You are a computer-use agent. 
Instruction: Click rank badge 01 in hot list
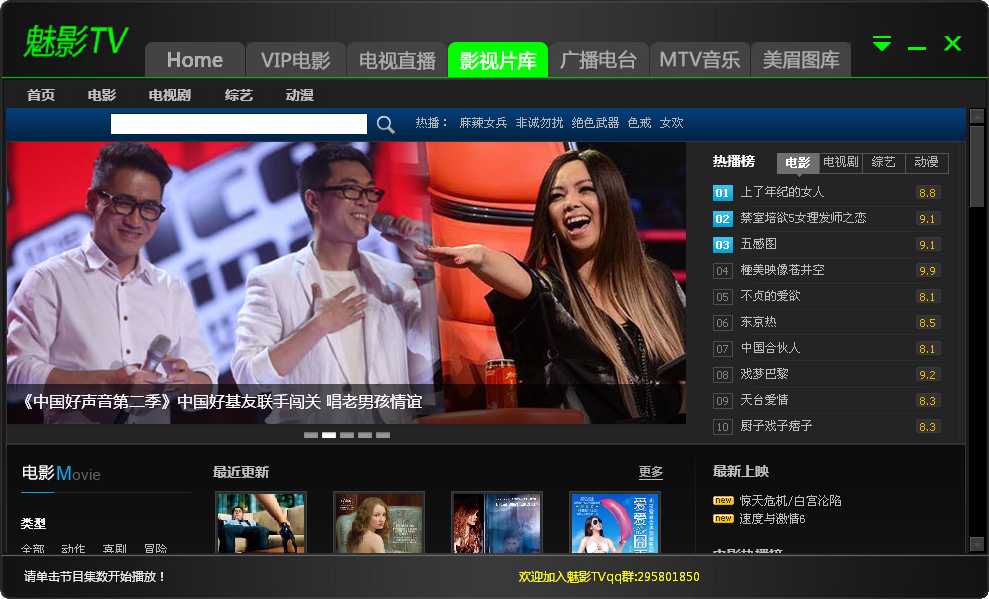(722, 193)
